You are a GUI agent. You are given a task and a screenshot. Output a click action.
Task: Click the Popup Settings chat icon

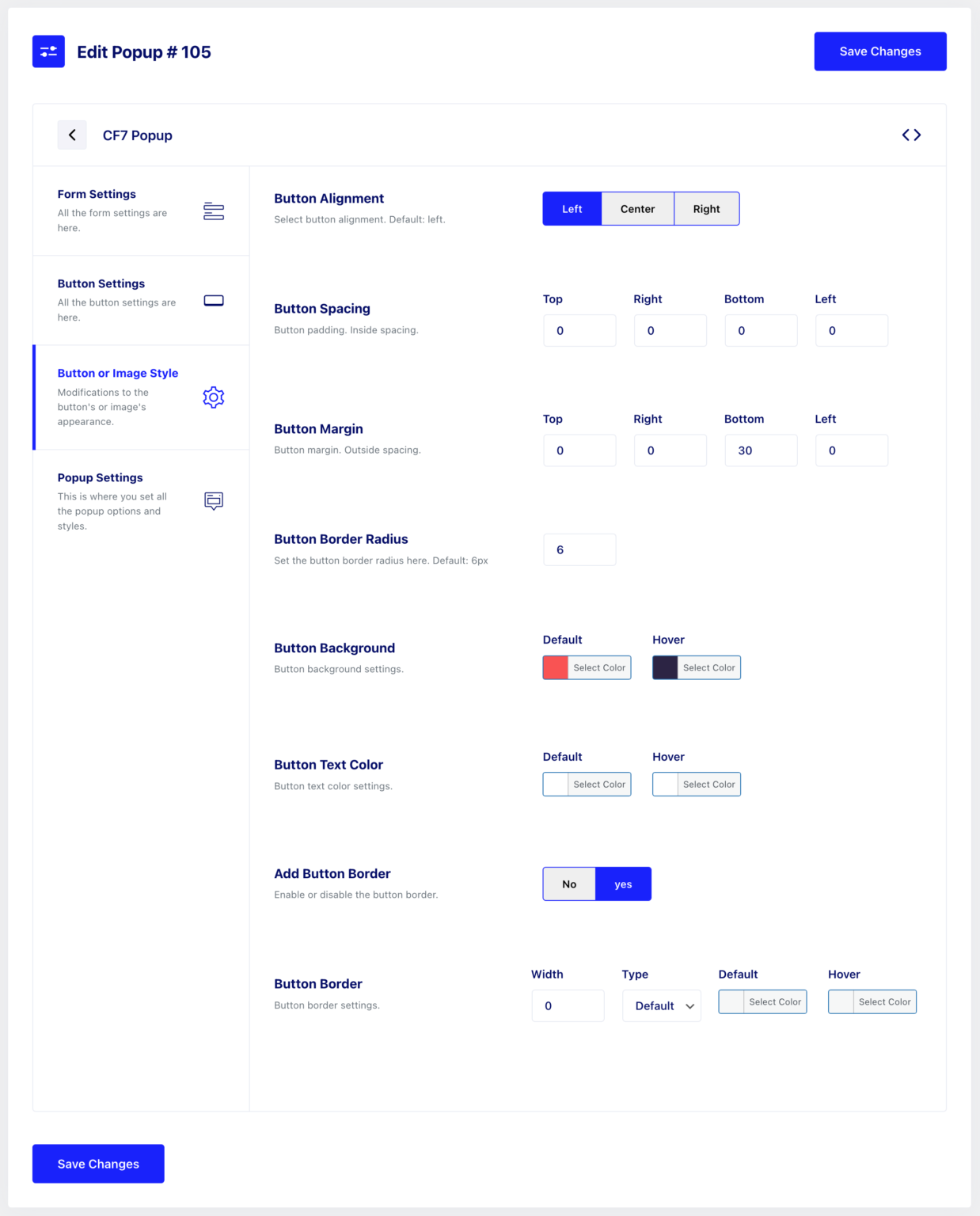click(214, 500)
